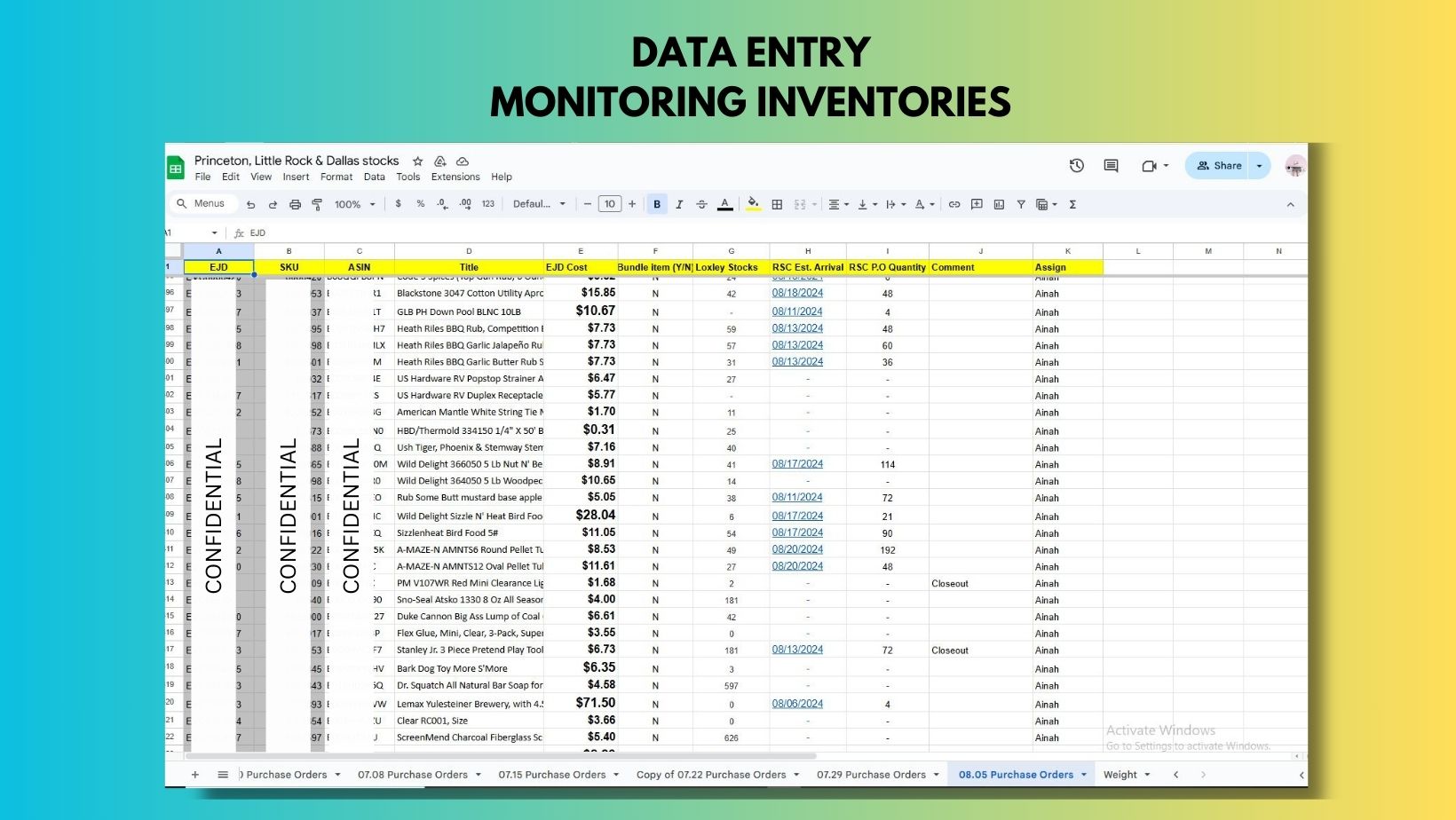Increase font size with plus button
The height and width of the screenshot is (820, 1456).
(x=632, y=204)
